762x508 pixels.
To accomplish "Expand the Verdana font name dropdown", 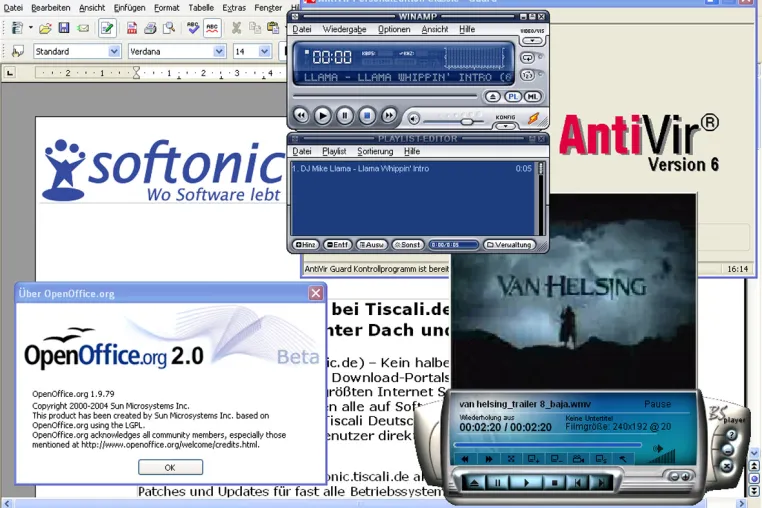I will tap(219, 51).
